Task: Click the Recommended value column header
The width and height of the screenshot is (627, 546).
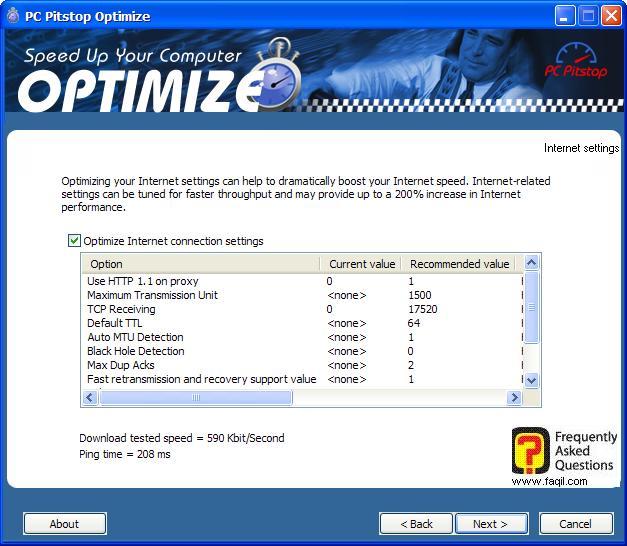Action: point(459,264)
